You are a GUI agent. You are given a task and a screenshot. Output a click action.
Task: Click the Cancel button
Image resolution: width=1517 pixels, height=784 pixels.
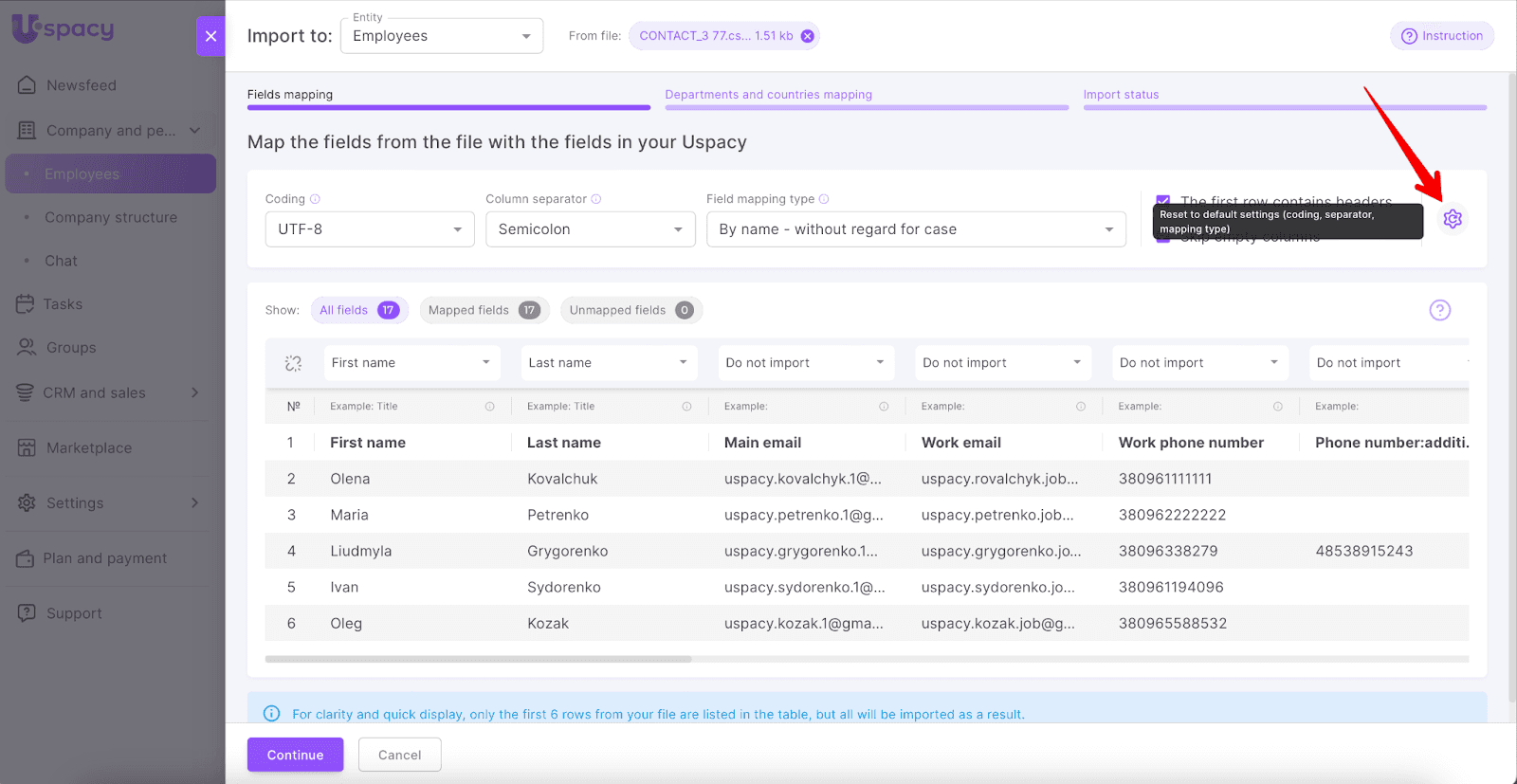(399, 755)
